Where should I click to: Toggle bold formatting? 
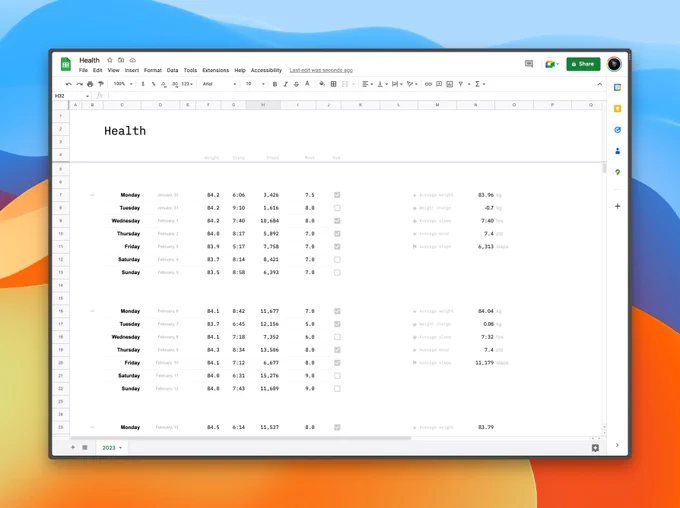click(275, 84)
